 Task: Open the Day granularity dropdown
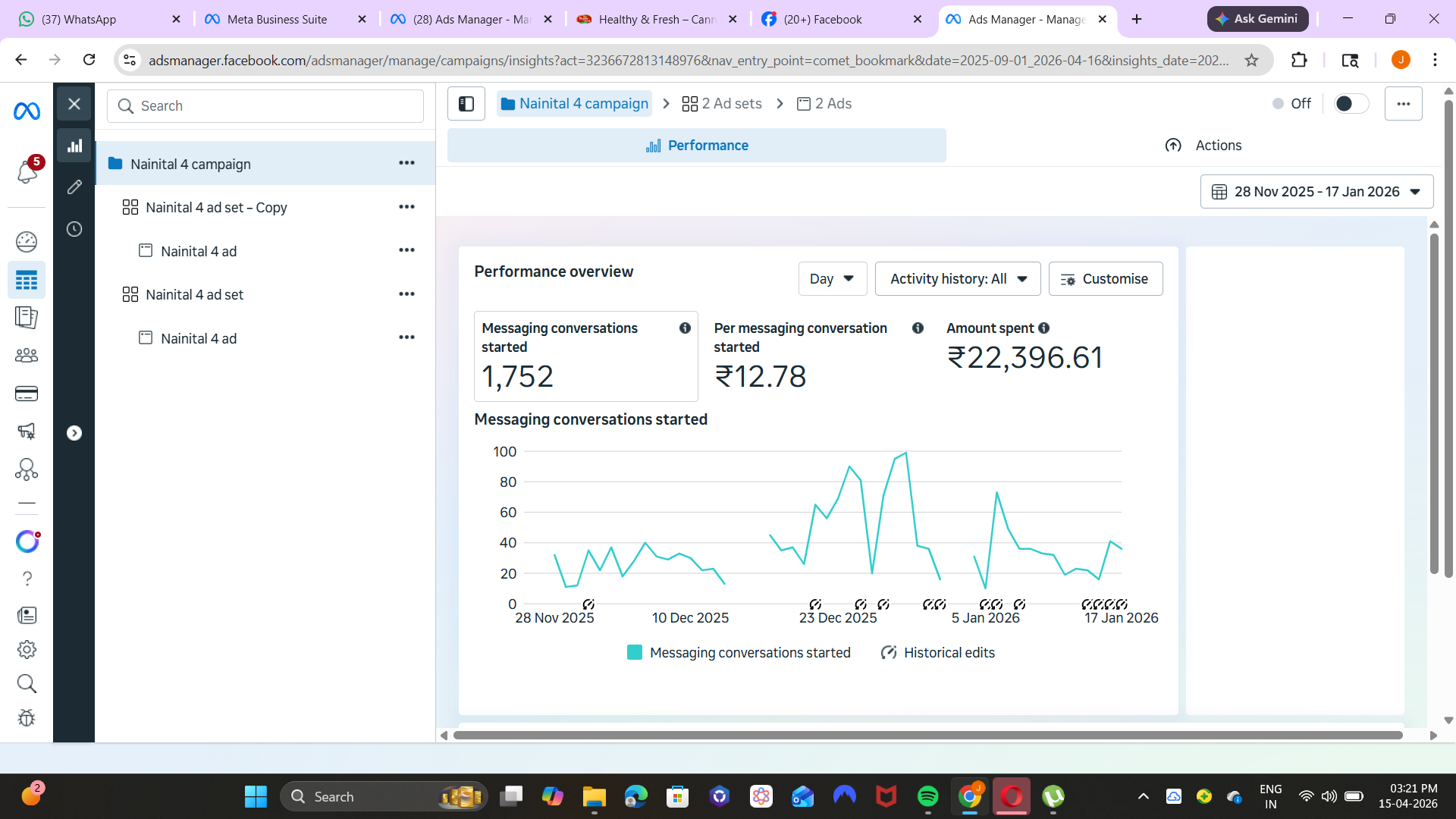pos(832,279)
